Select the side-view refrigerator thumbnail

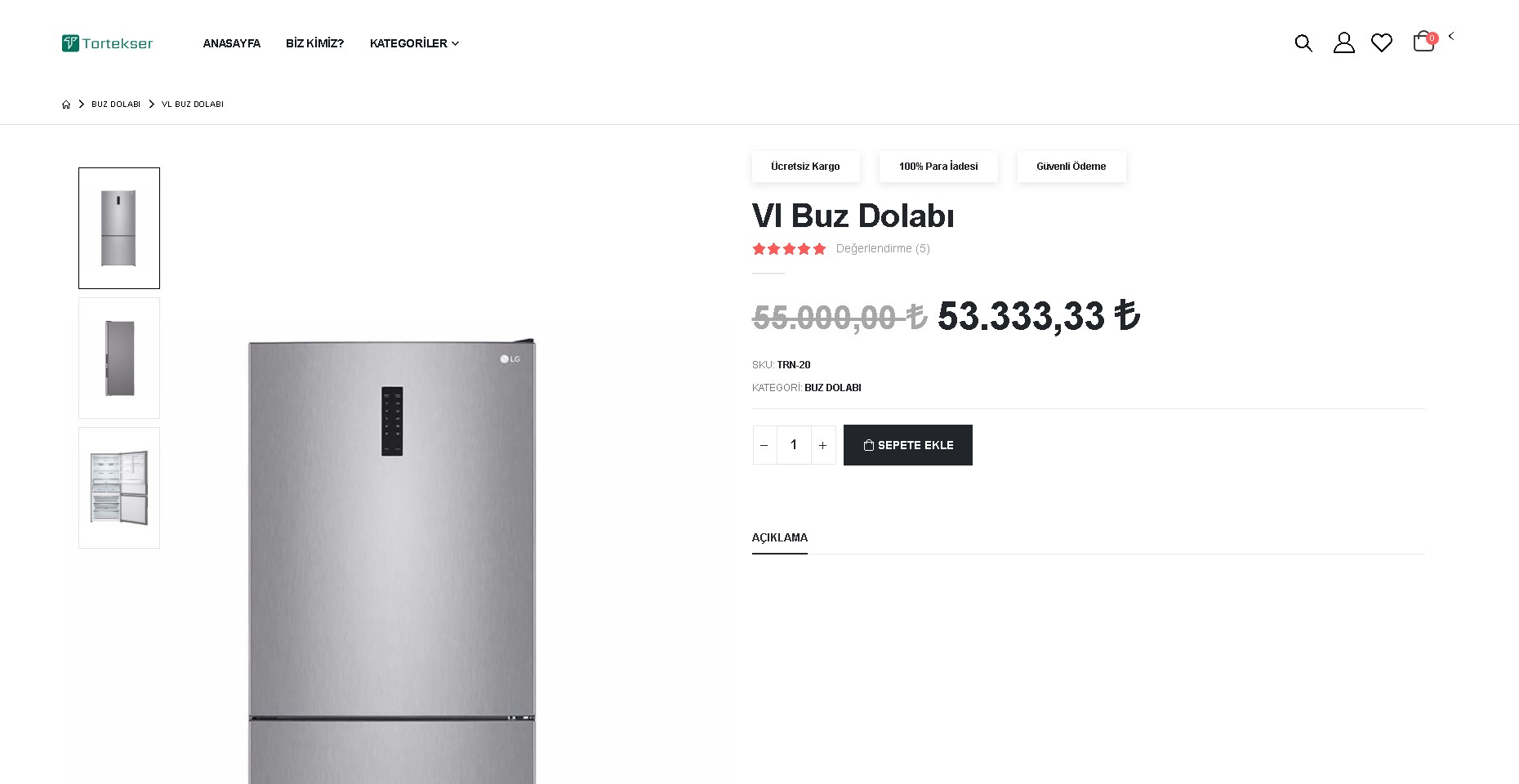click(x=119, y=358)
